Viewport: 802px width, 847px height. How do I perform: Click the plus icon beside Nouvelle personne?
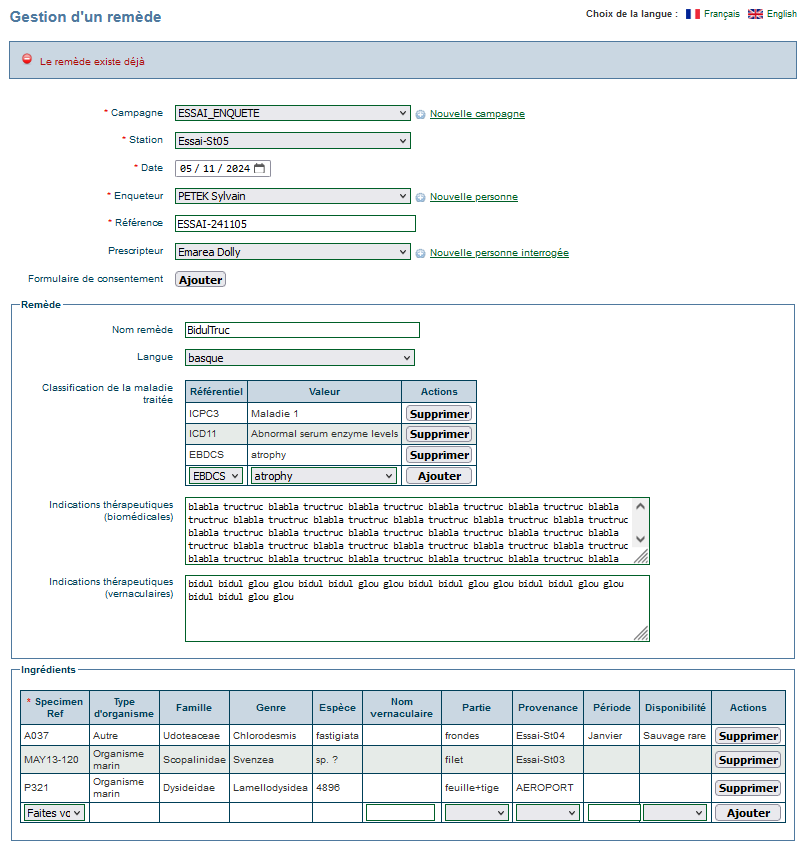(x=420, y=198)
